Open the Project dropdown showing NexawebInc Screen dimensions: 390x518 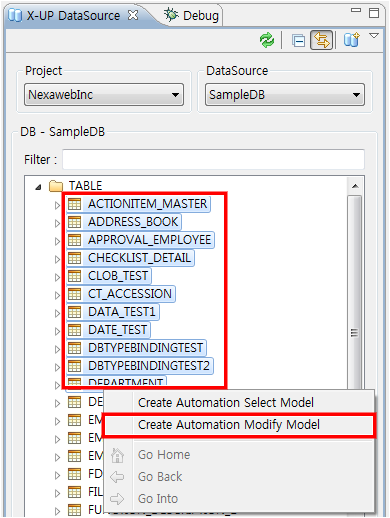[104, 95]
